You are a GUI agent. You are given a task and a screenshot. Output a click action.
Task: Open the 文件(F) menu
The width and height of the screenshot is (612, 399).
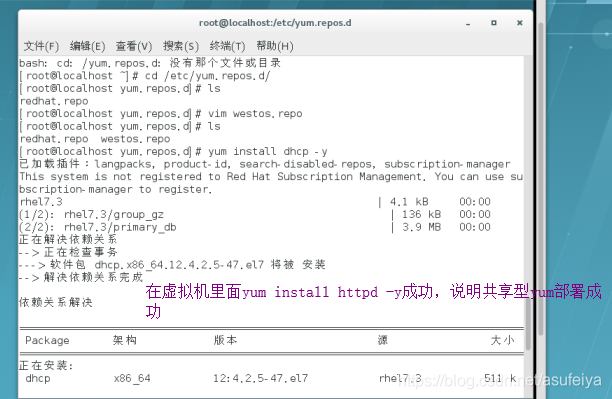pyautogui.click(x=41, y=46)
